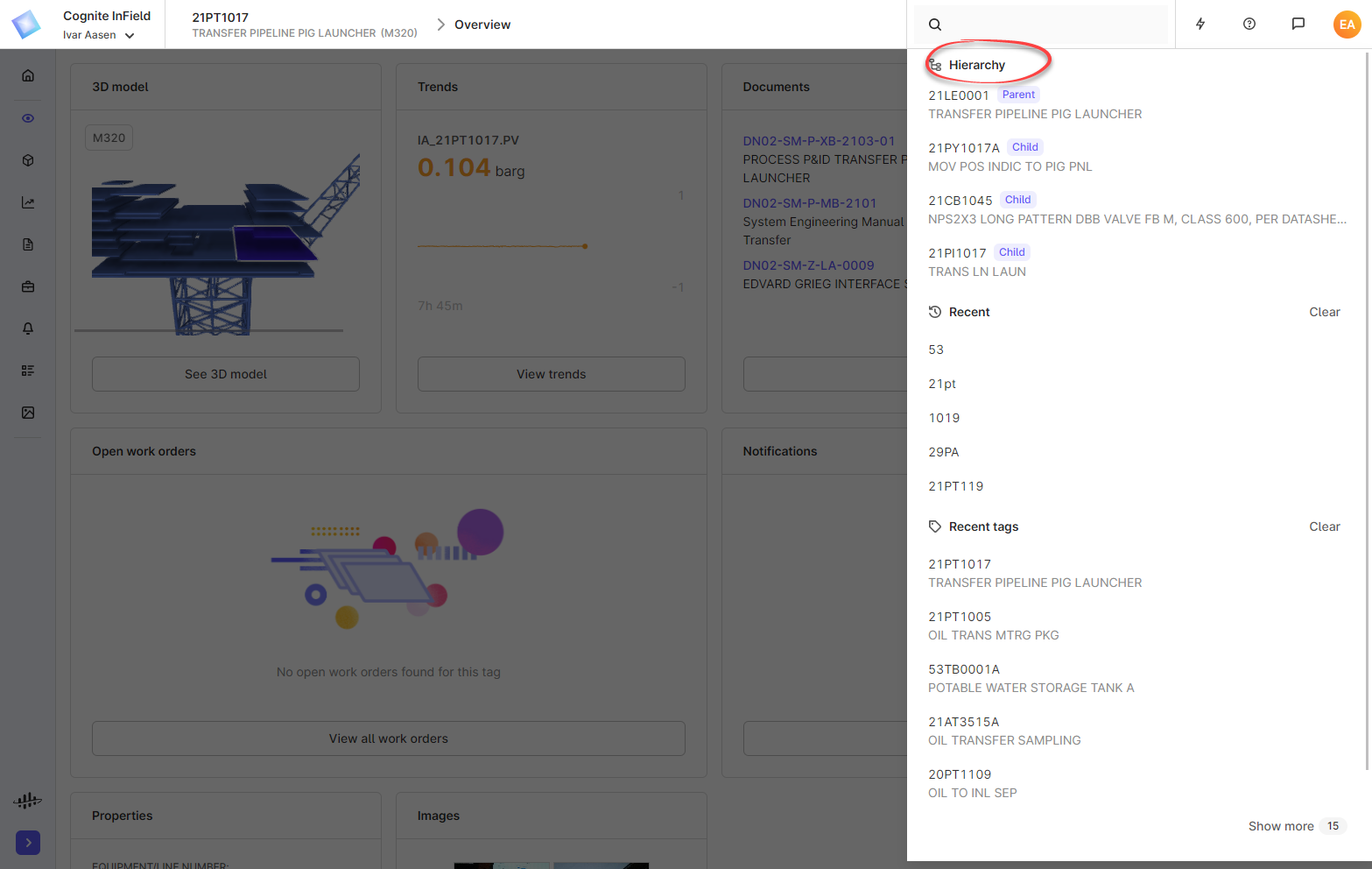
Task: Click the IA_21PT1017.PV trend name
Action: click(x=468, y=140)
